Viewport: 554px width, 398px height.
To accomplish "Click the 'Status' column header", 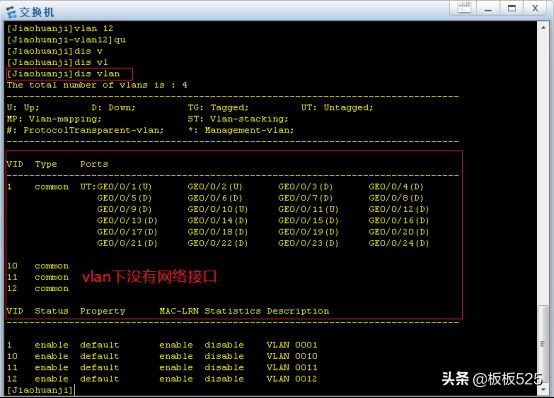I will pyautogui.click(x=52, y=311).
